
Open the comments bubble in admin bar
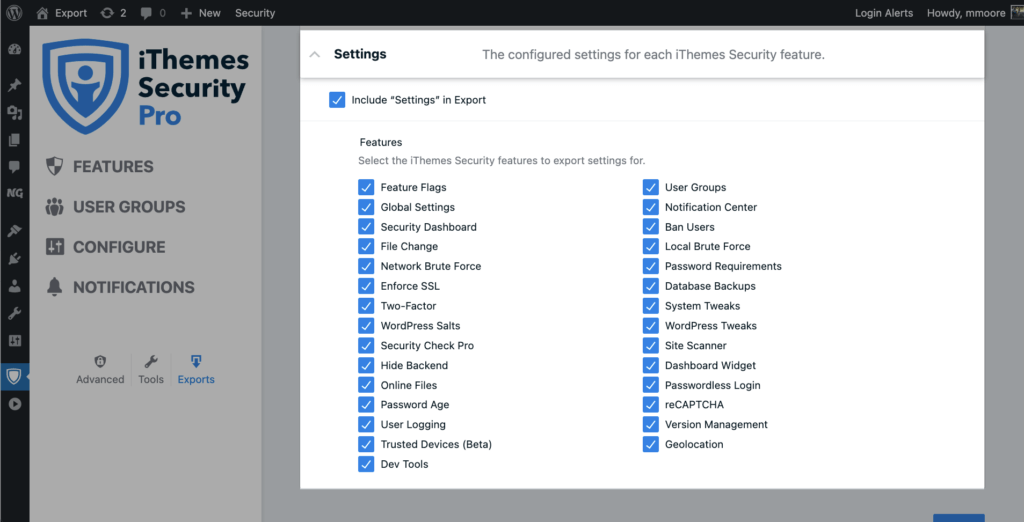[153, 13]
